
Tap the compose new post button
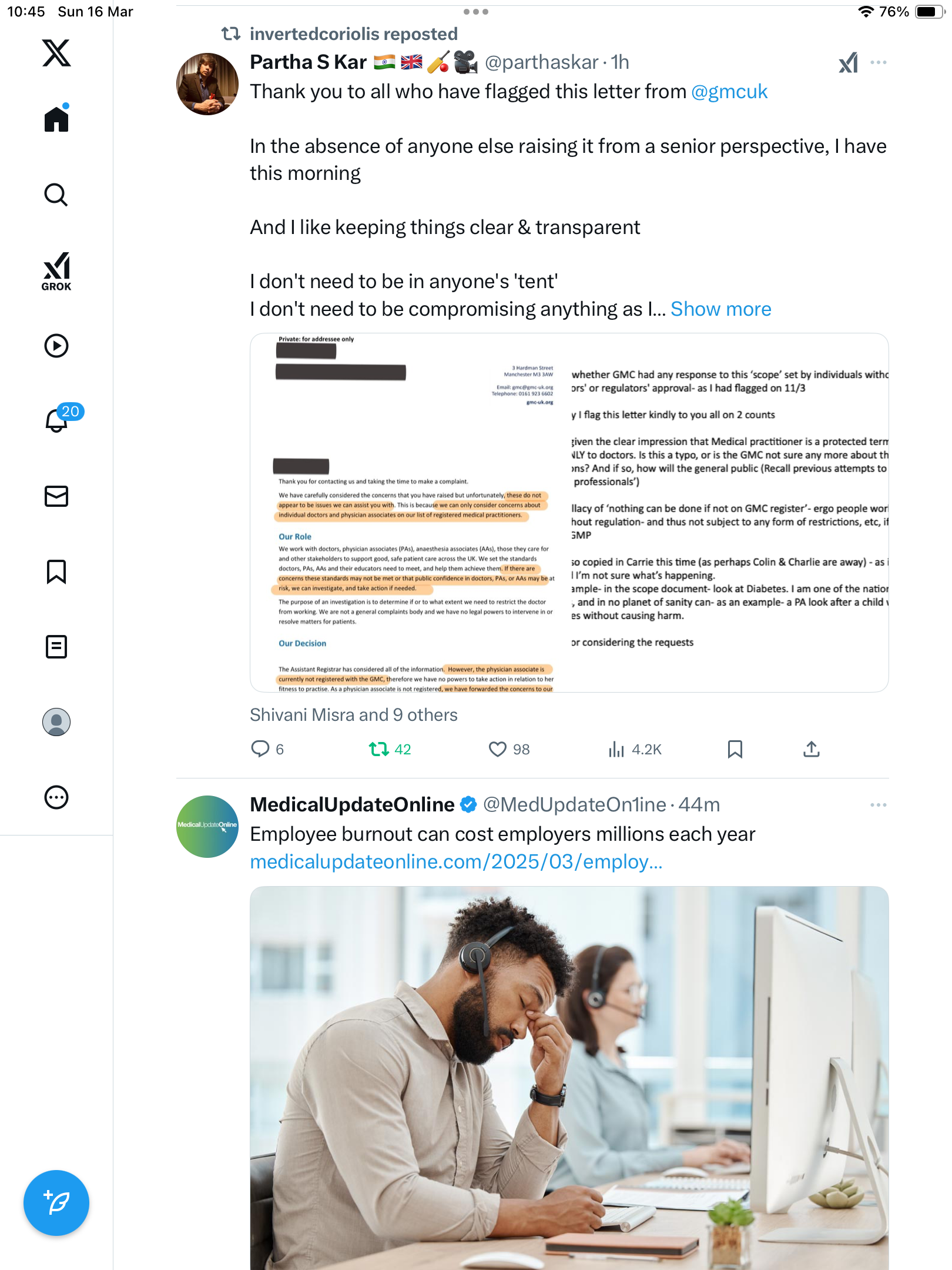pyautogui.click(x=56, y=1203)
